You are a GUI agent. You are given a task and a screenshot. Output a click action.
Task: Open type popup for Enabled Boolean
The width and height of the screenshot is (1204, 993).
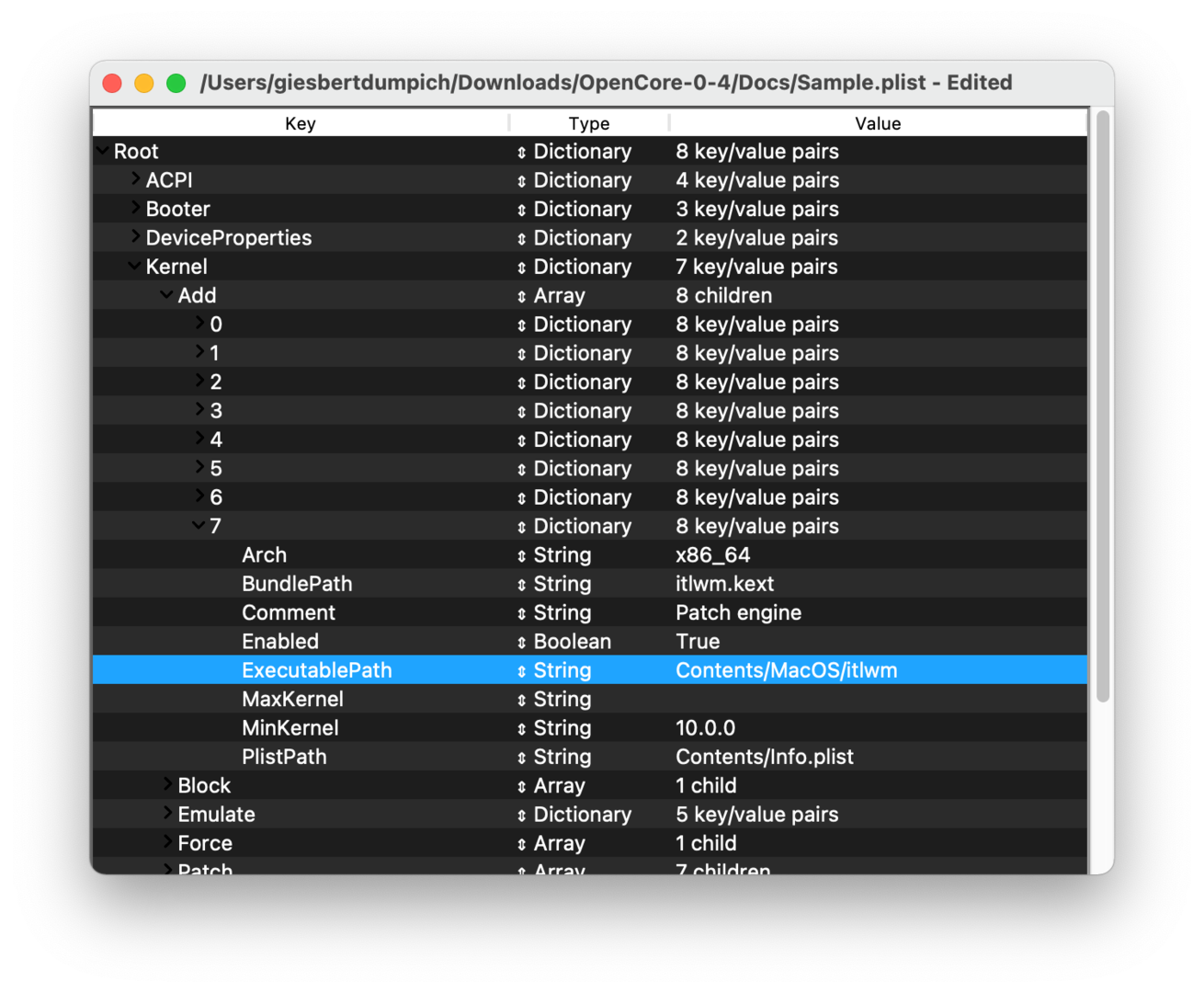(521, 643)
